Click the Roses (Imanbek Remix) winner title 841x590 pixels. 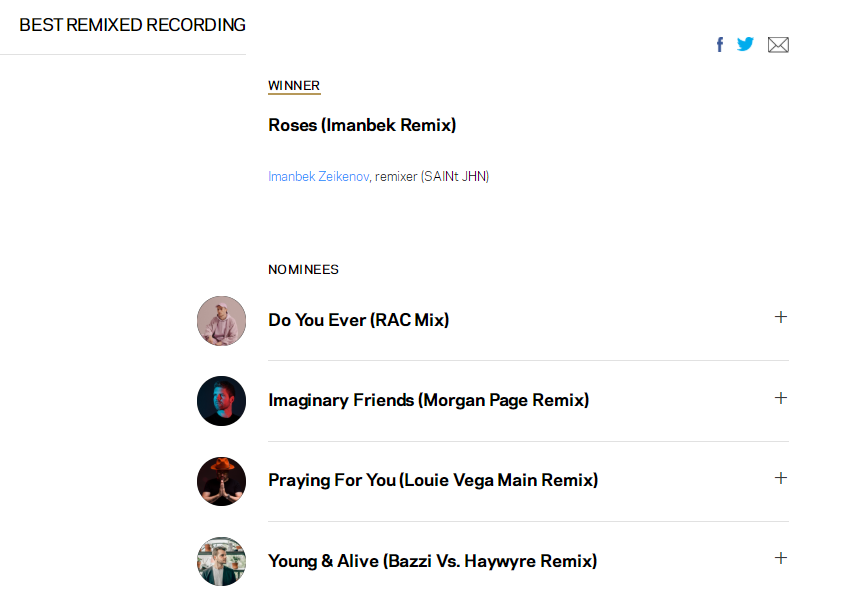pyautogui.click(x=362, y=125)
